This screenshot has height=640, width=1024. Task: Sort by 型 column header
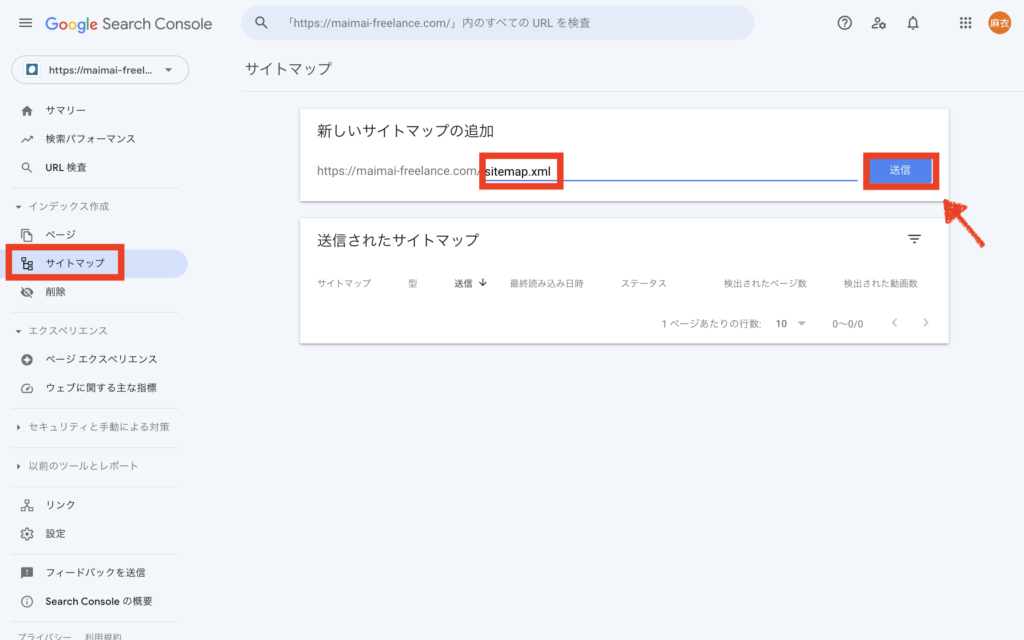pos(413,283)
